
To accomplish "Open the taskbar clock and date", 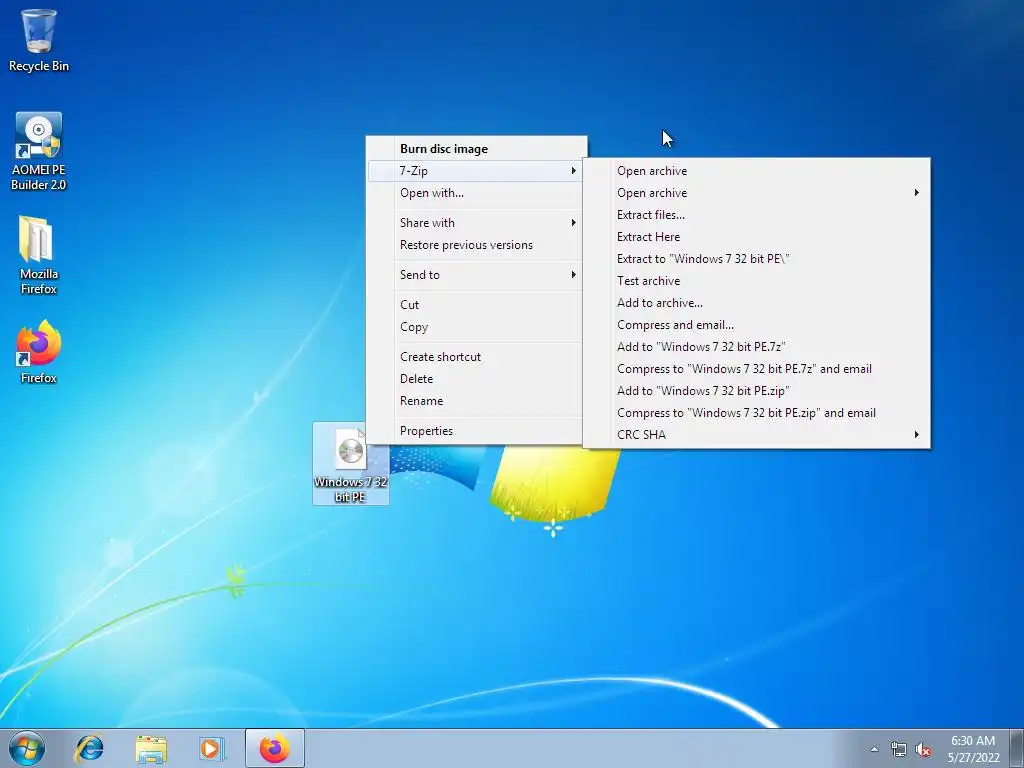I will [x=973, y=749].
